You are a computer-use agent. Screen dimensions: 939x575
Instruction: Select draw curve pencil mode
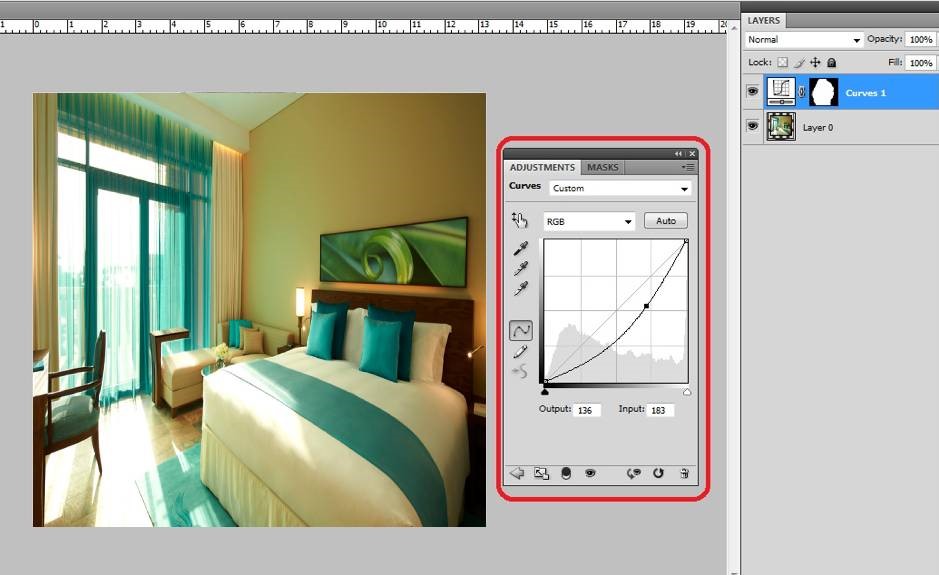(520, 352)
